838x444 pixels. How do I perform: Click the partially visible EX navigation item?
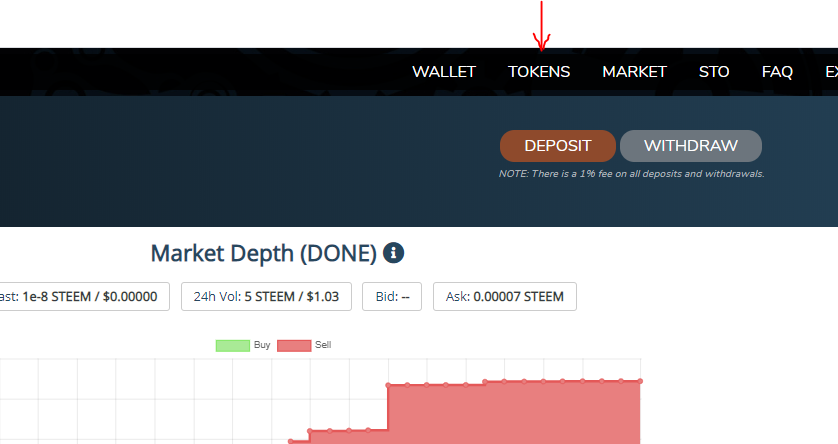coord(830,72)
